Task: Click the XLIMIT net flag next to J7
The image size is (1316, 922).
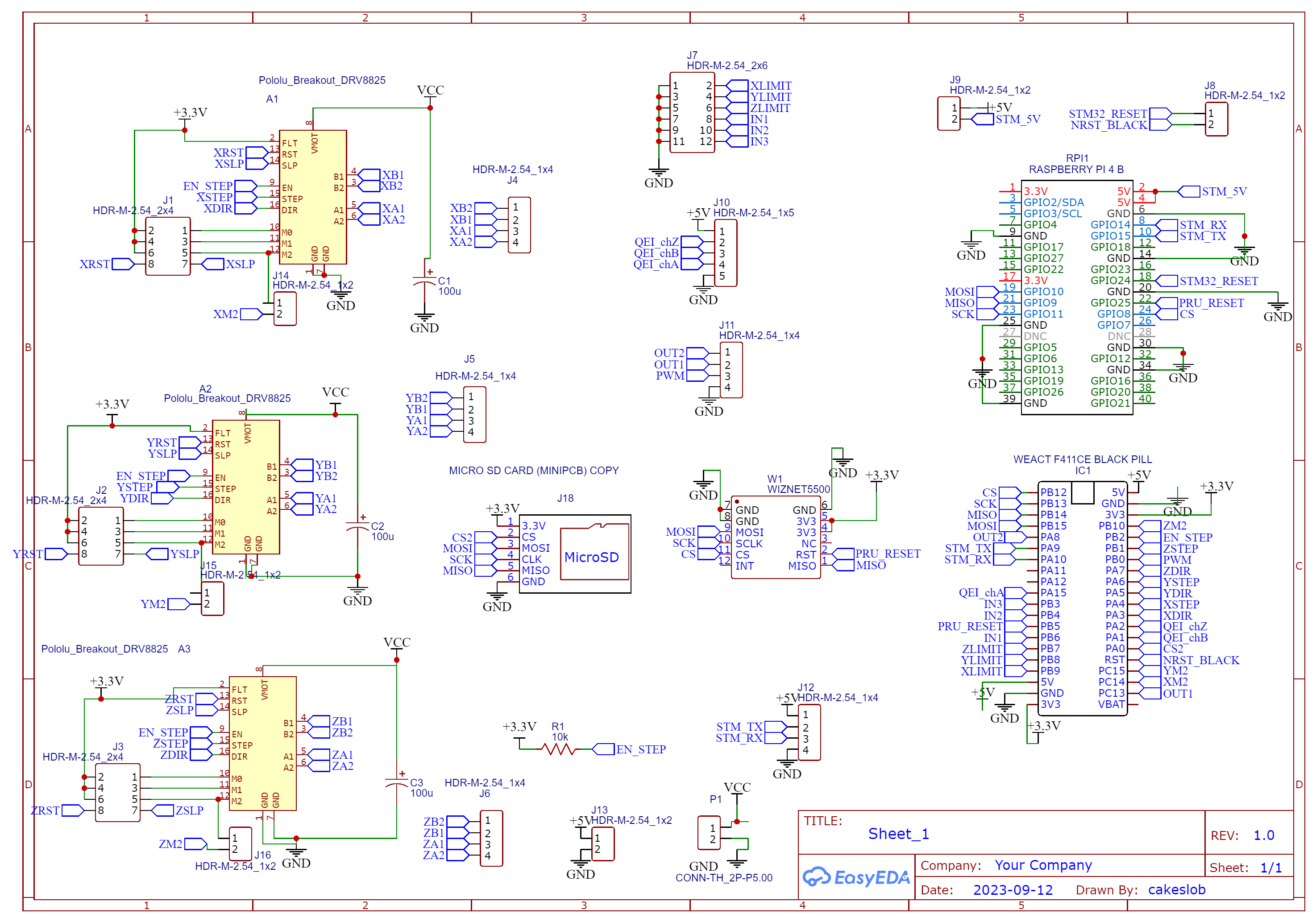Action: point(759,85)
